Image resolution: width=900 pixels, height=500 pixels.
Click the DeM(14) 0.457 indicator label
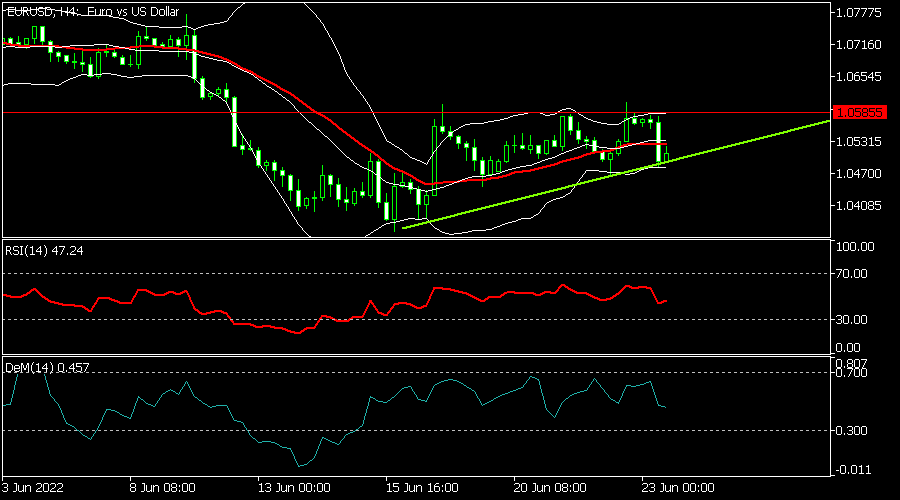click(x=47, y=367)
